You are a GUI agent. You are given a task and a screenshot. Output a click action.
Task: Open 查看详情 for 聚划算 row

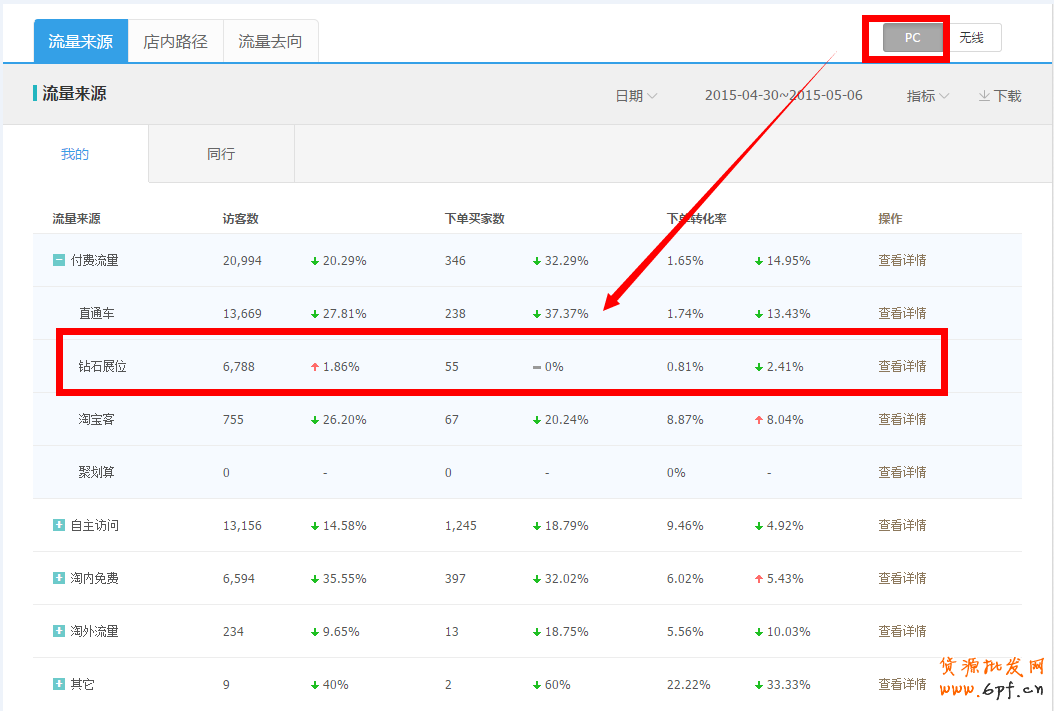[902, 472]
